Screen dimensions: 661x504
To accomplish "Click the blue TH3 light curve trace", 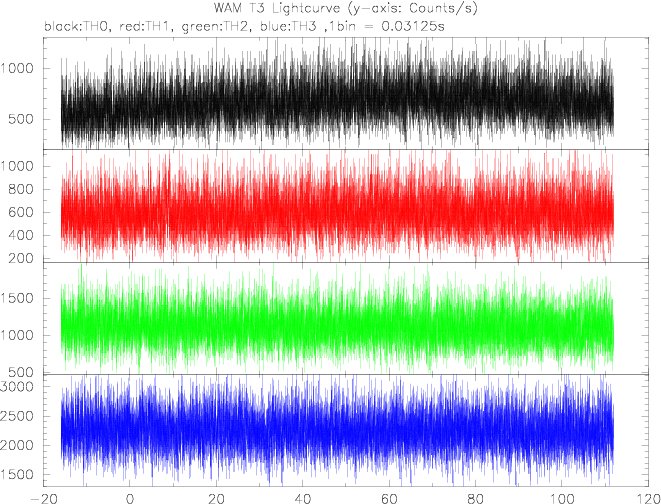I will [337, 430].
